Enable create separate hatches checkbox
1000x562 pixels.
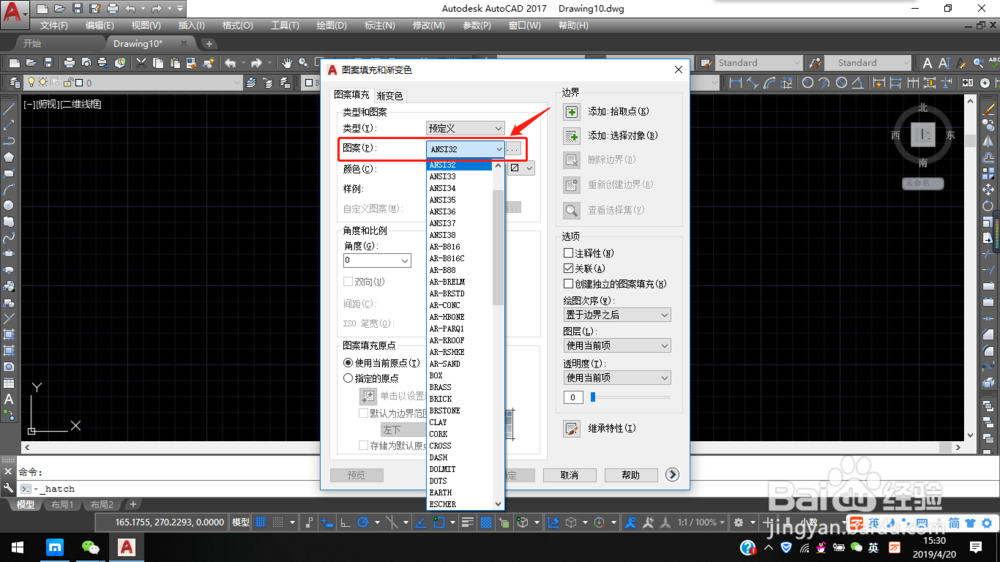[568, 284]
